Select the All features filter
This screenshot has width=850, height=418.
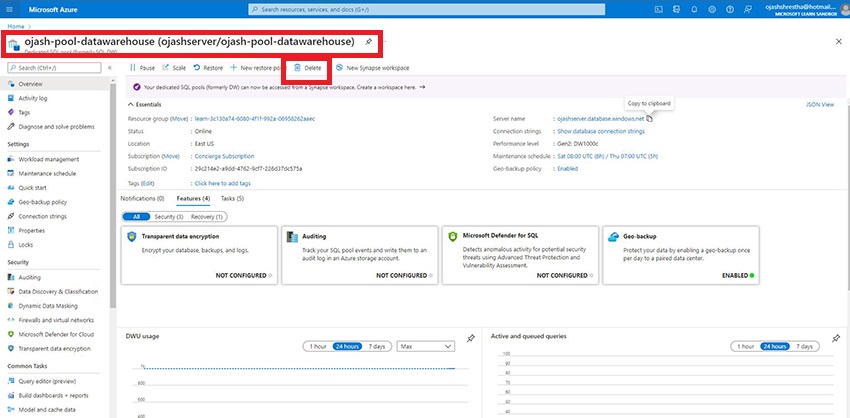click(136, 216)
